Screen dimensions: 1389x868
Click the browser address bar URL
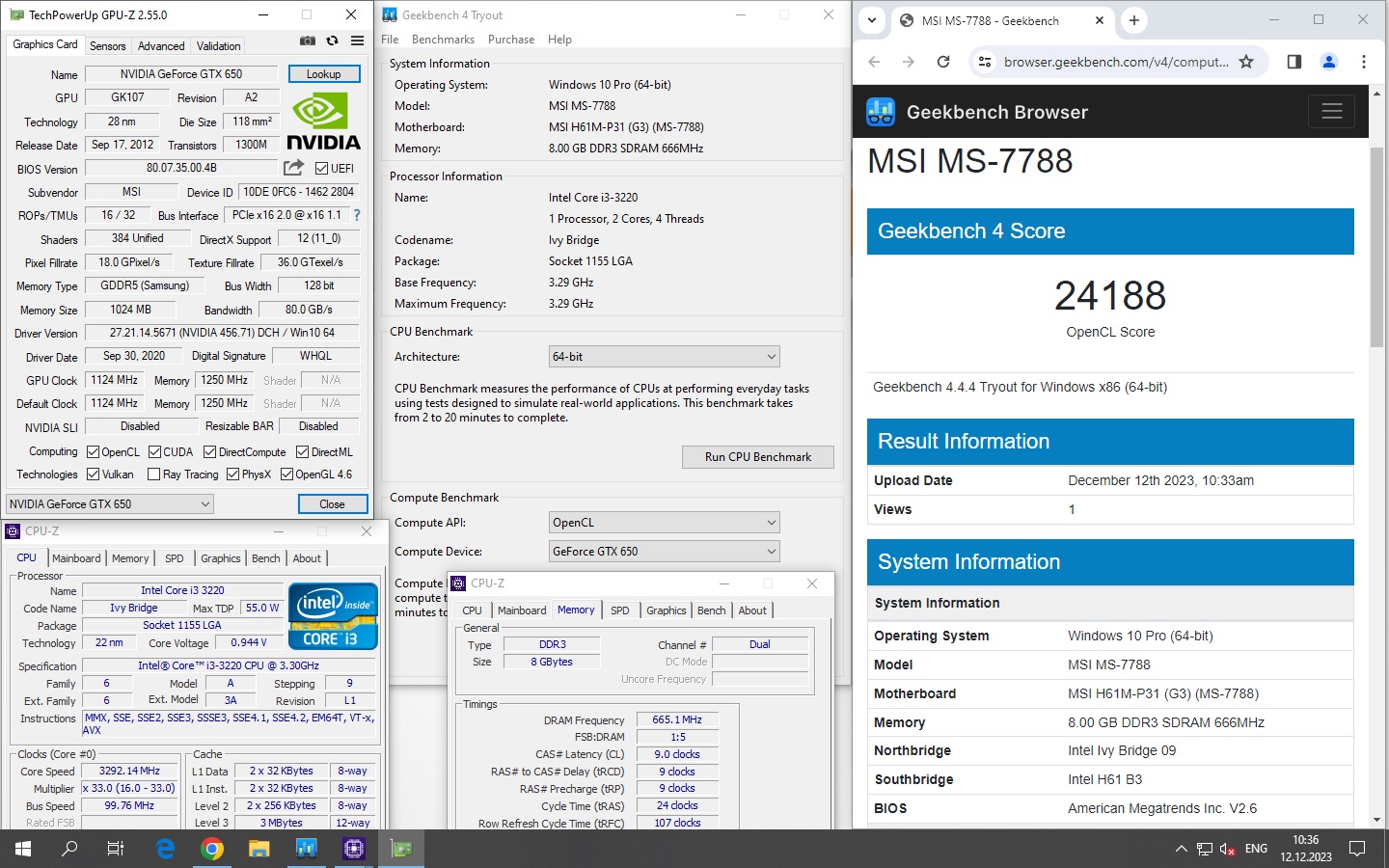(1116, 62)
